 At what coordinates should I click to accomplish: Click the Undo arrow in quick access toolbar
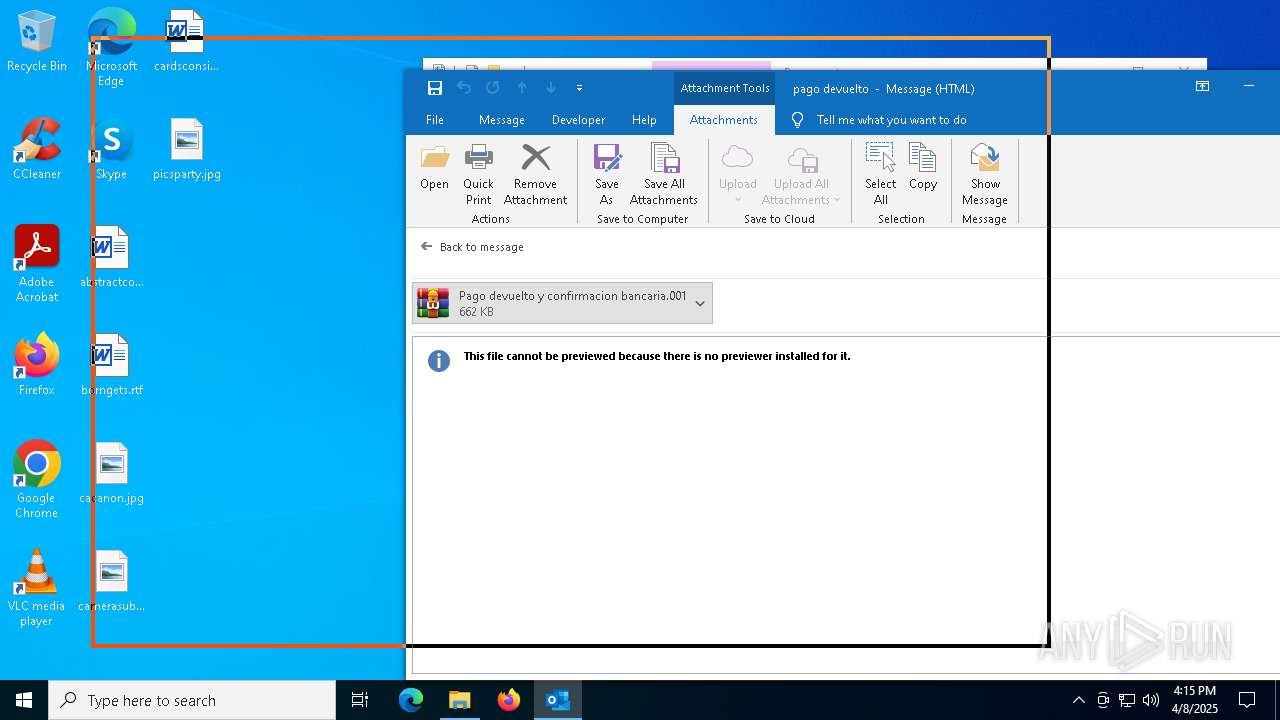[x=463, y=88]
